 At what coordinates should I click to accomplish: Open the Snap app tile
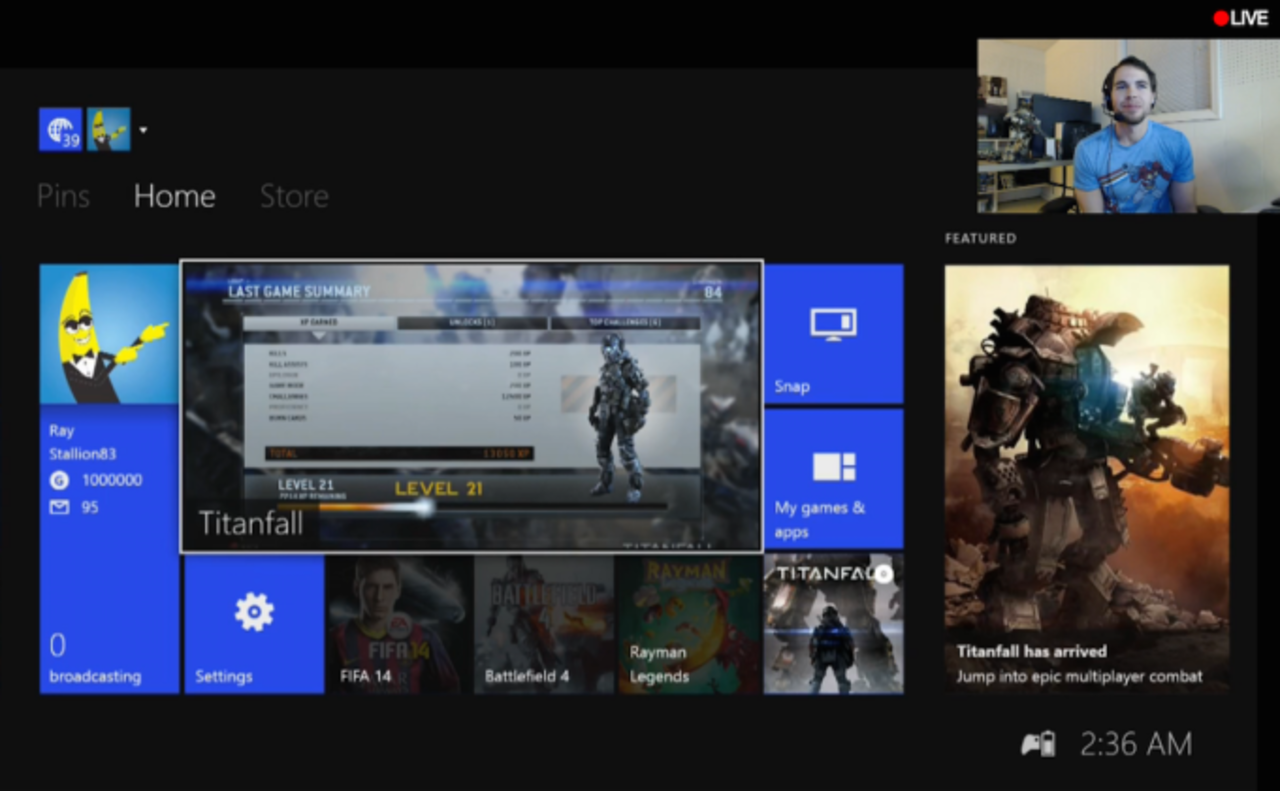click(835, 335)
